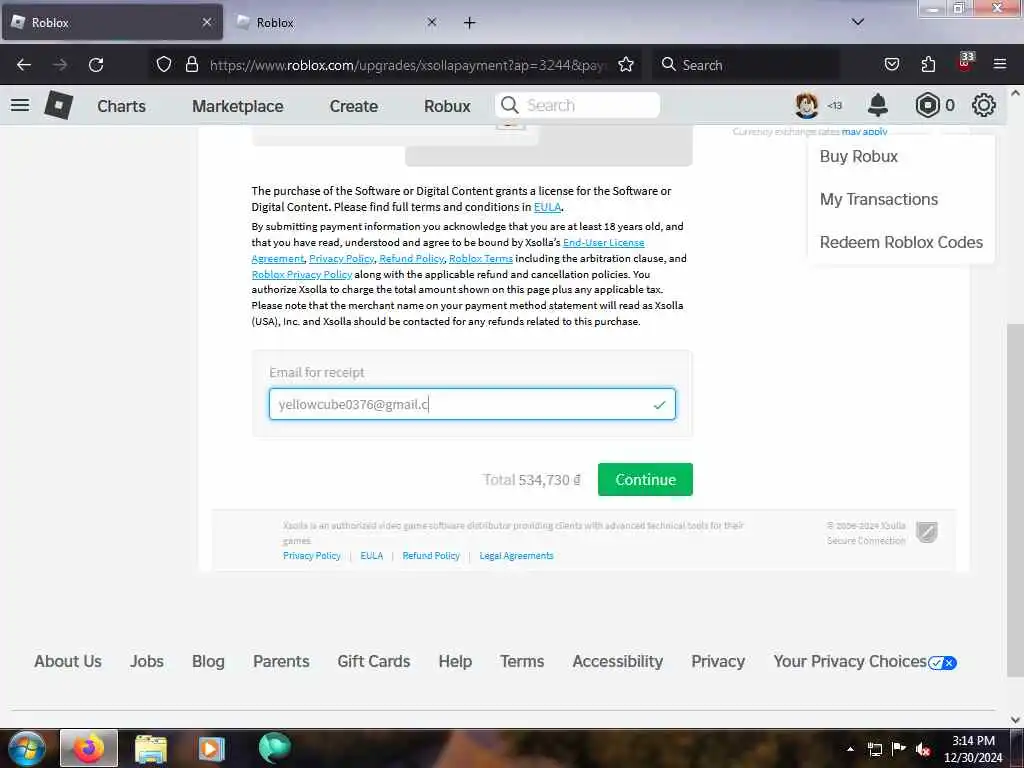The height and width of the screenshot is (768, 1024).
Task: View site info via padlock icon
Action: coord(191,64)
